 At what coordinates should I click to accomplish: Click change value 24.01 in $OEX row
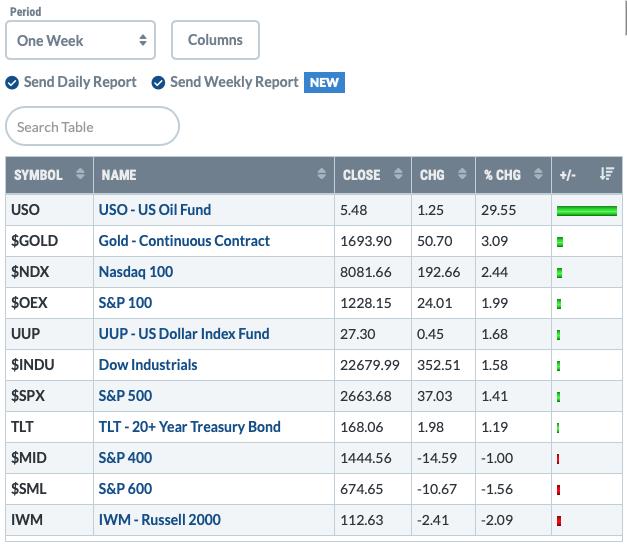pos(435,303)
